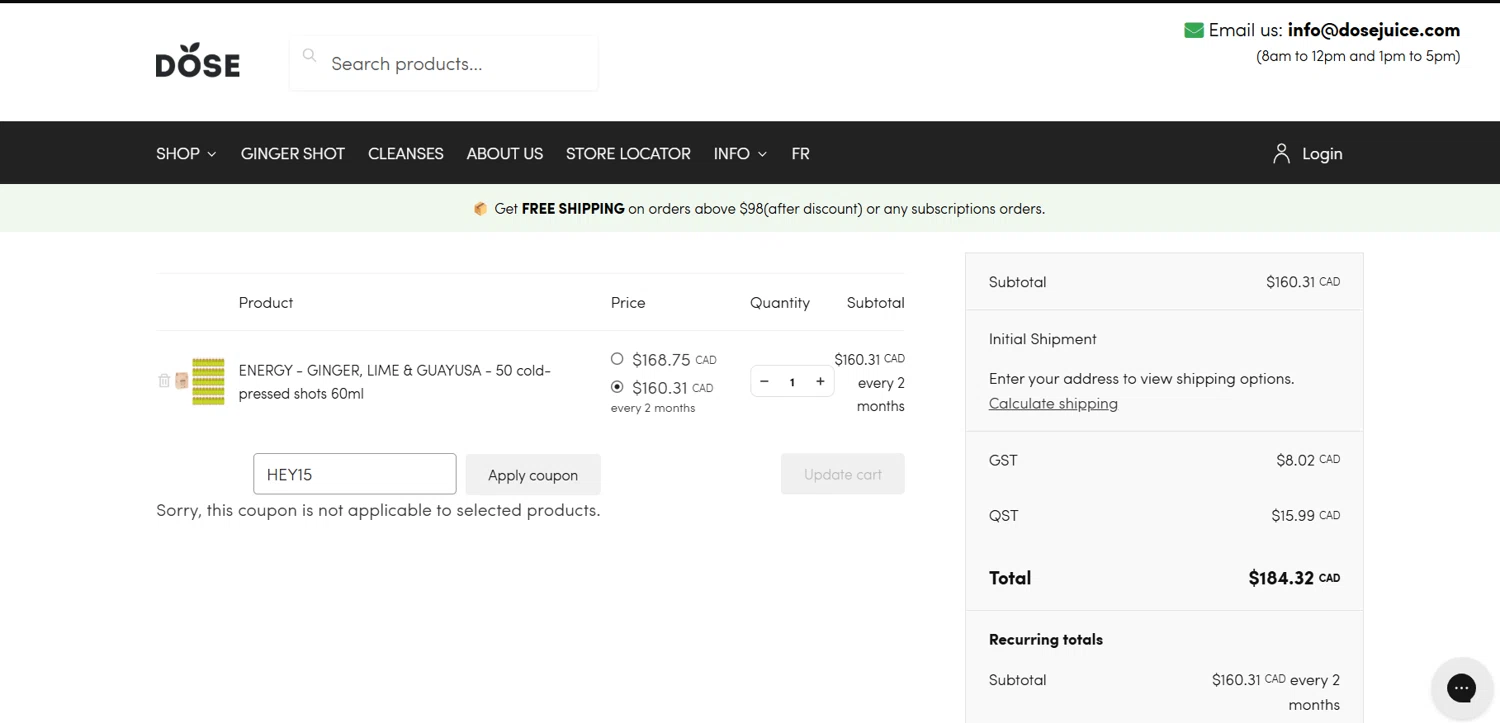Open STORE LOCATOR
The image size is (1500, 723).
(628, 153)
